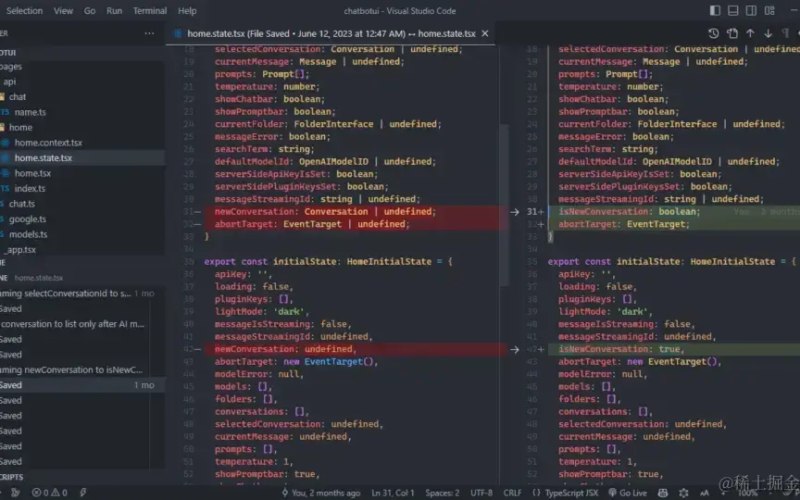This screenshot has width=800, height=500.
Task: Open chat.ts in the explorer
Action: 21,204
